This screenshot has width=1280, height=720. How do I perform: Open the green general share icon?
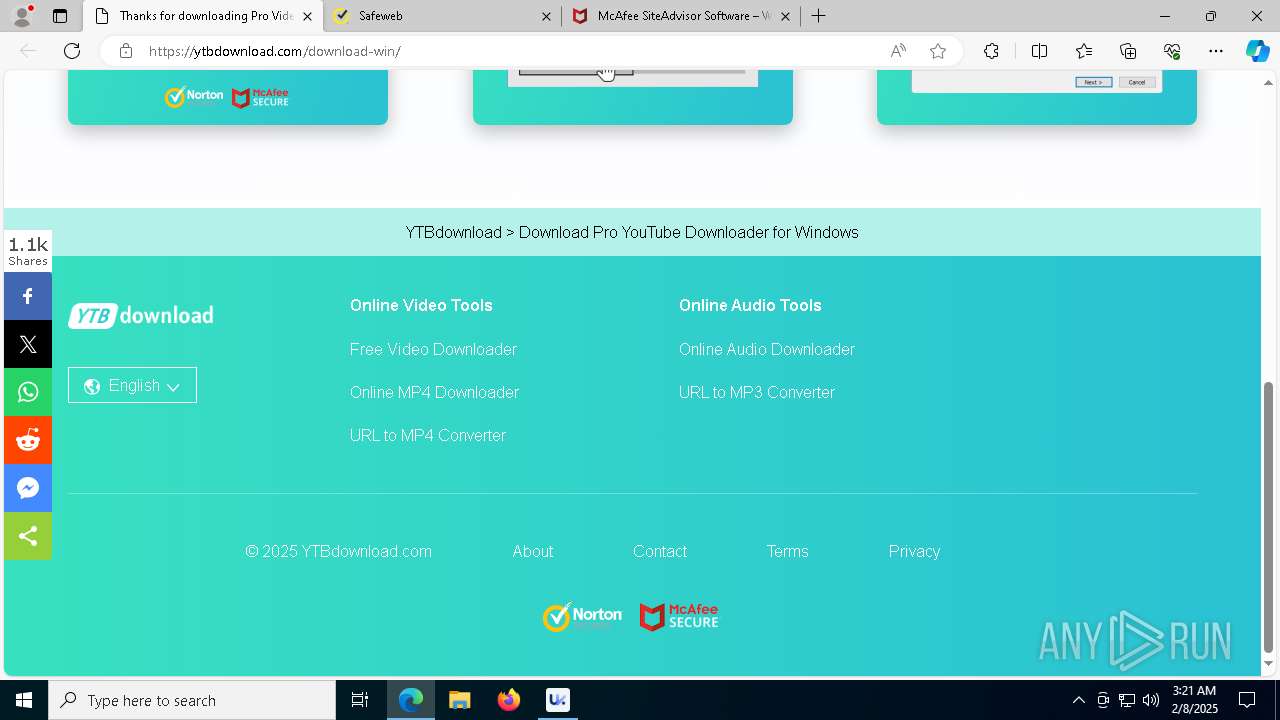click(28, 536)
